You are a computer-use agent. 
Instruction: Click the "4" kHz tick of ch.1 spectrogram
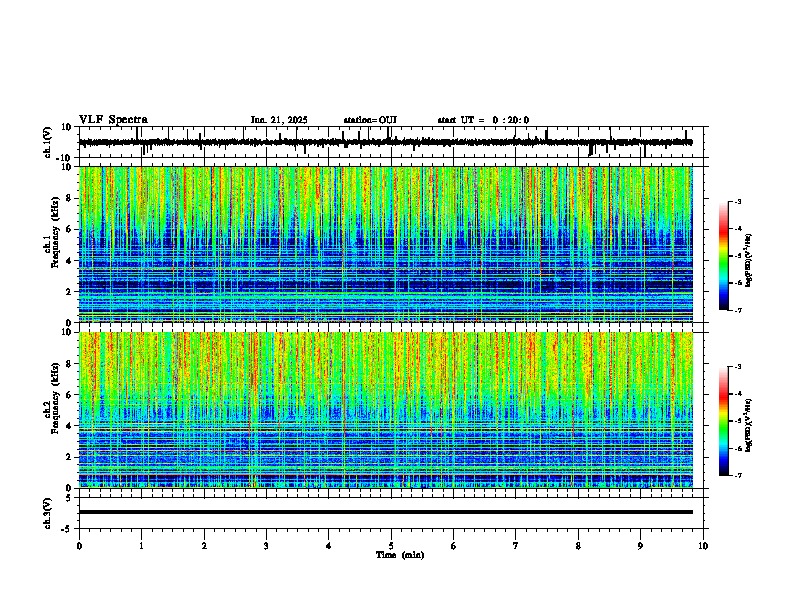70,261
